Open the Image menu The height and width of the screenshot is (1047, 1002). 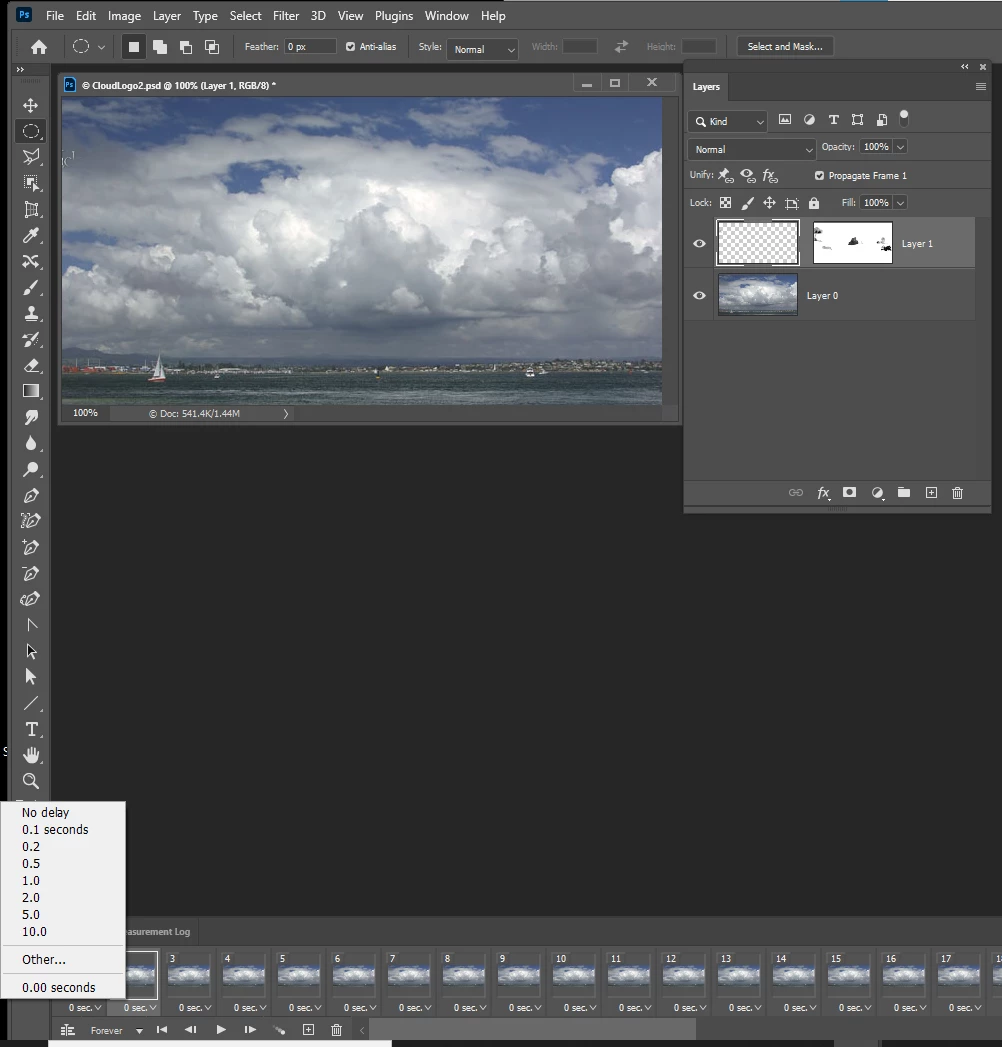124,15
